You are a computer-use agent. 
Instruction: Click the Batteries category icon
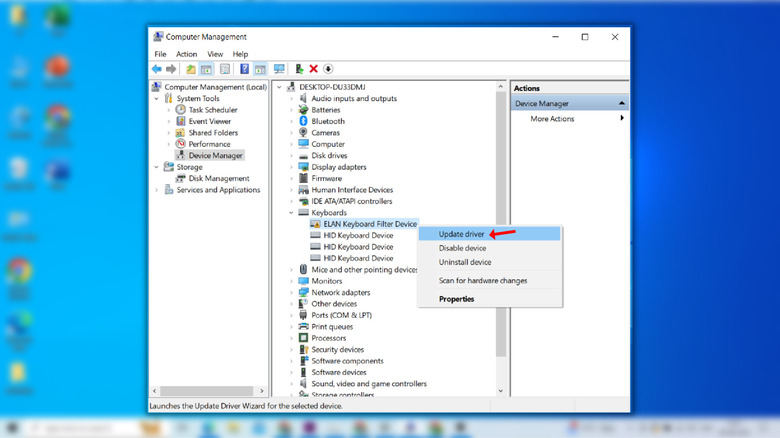[x=303, y=110]
